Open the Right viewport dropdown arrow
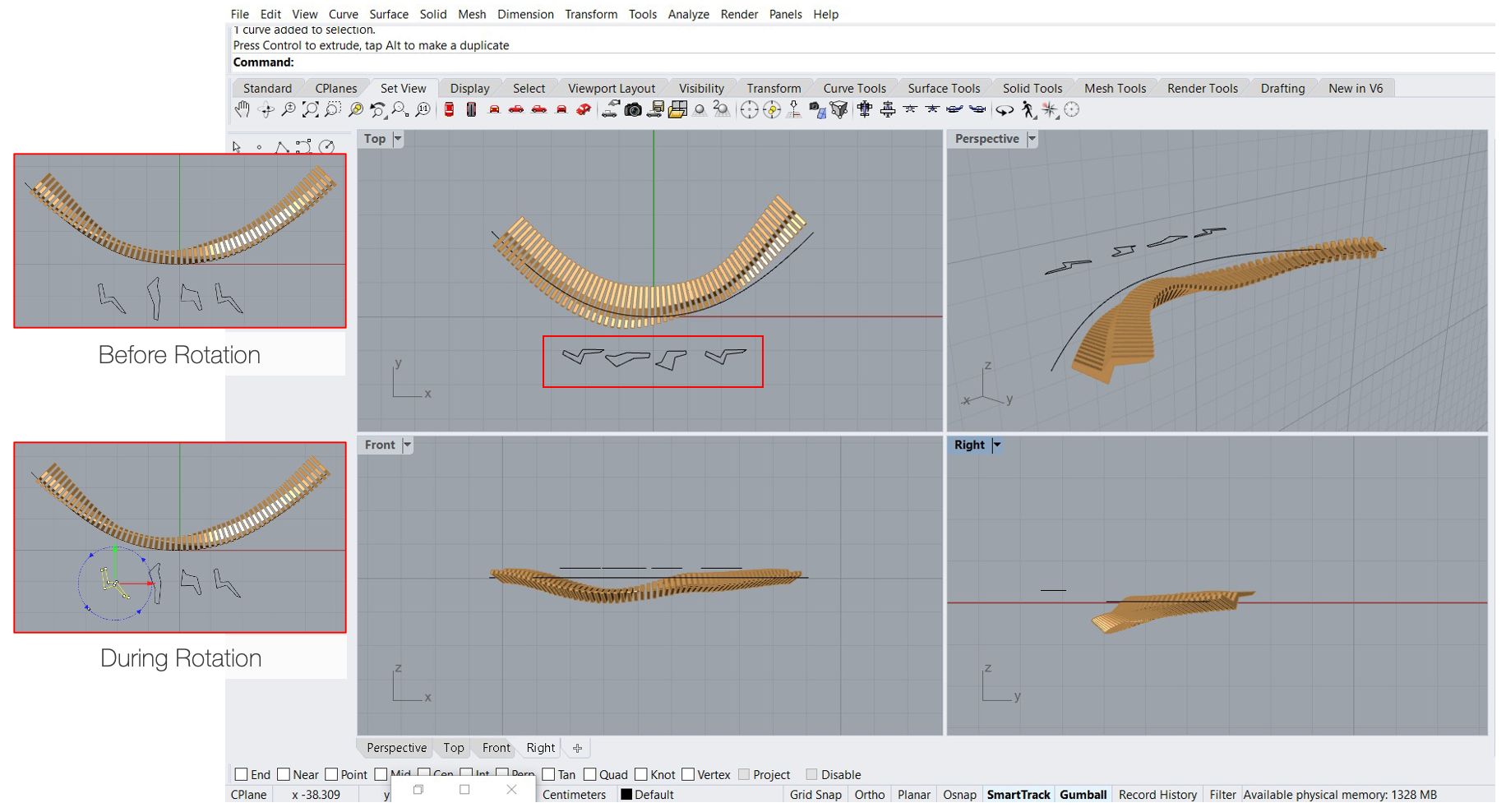The height and width of the screenshot is (812, 1506). coord(997,445)
